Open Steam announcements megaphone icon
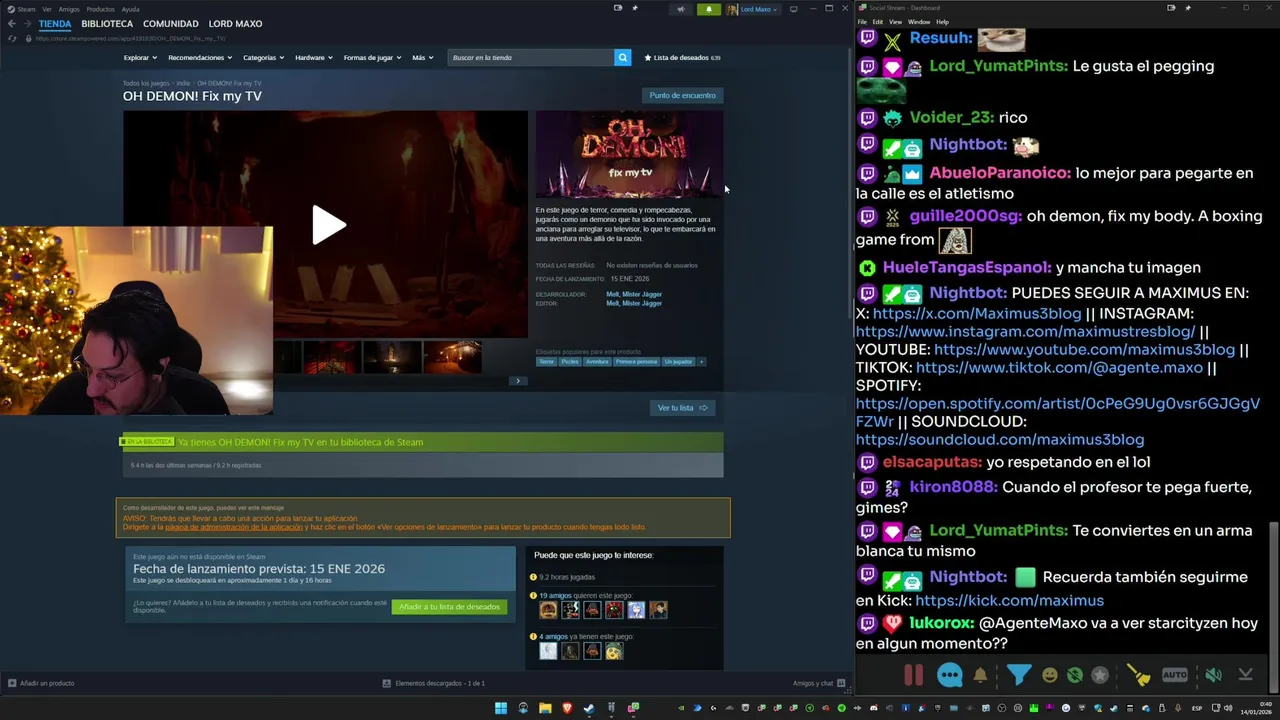 681,9
